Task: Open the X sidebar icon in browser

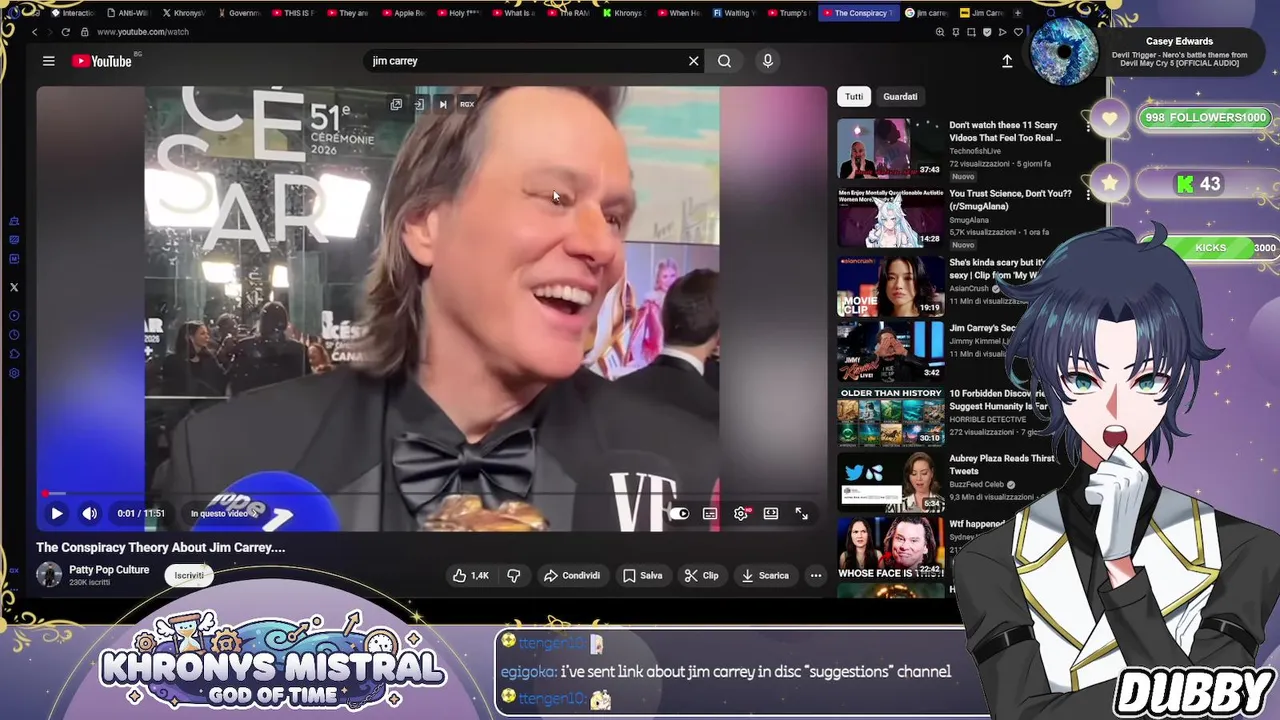Action: pyautogui.click(x=14, y=287)
